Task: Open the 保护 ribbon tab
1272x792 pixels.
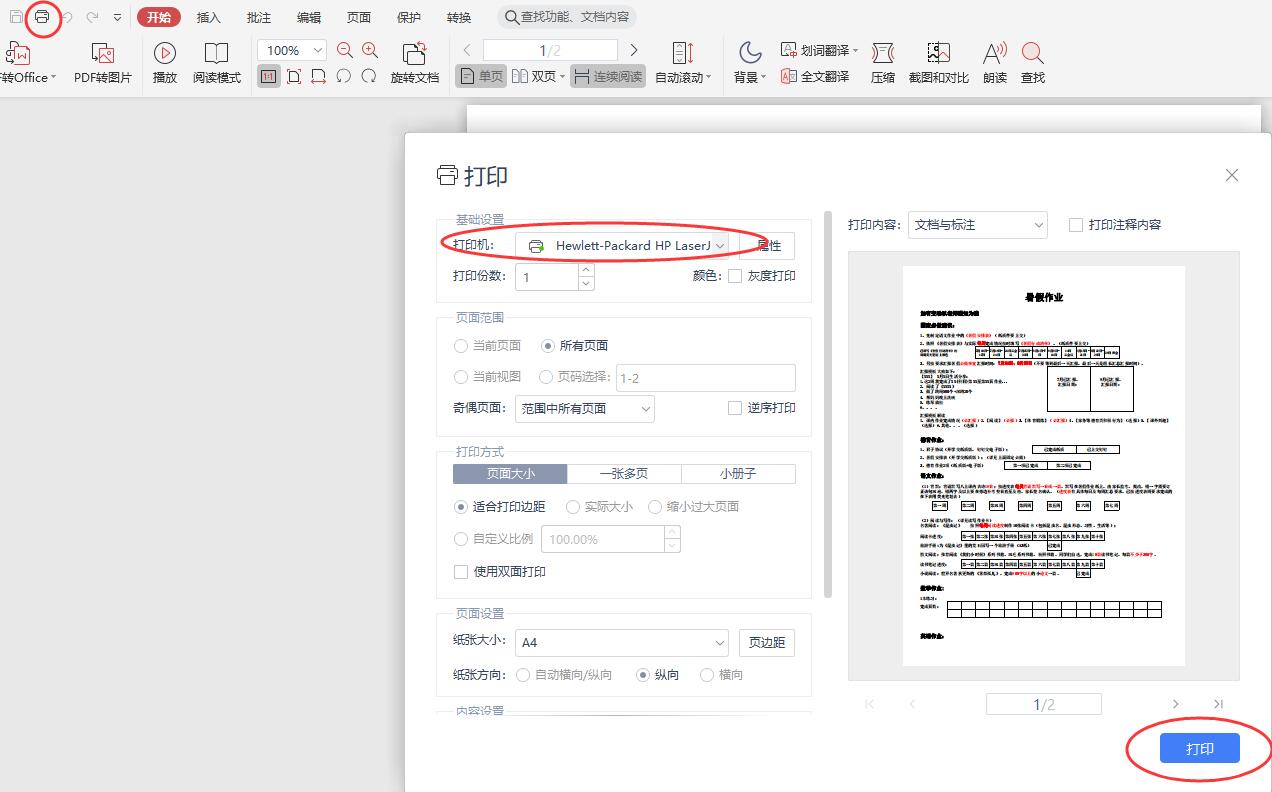Action: [409, 18]
